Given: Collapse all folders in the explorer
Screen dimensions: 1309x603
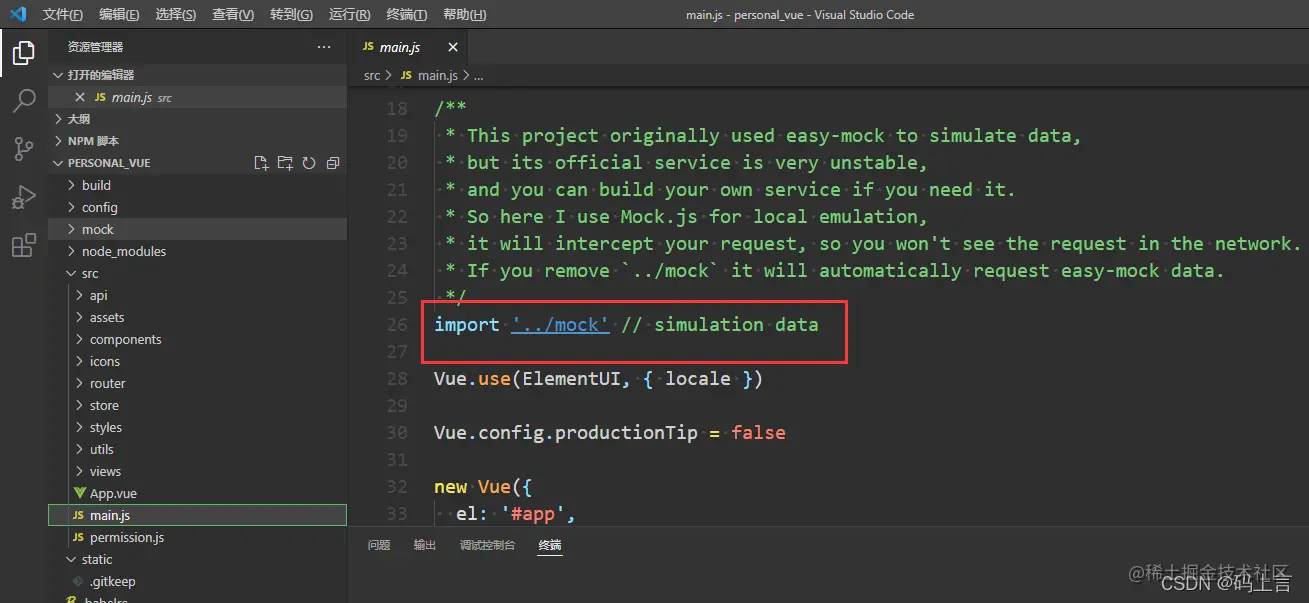Looking at the screenshot, I should coord(333,163).
